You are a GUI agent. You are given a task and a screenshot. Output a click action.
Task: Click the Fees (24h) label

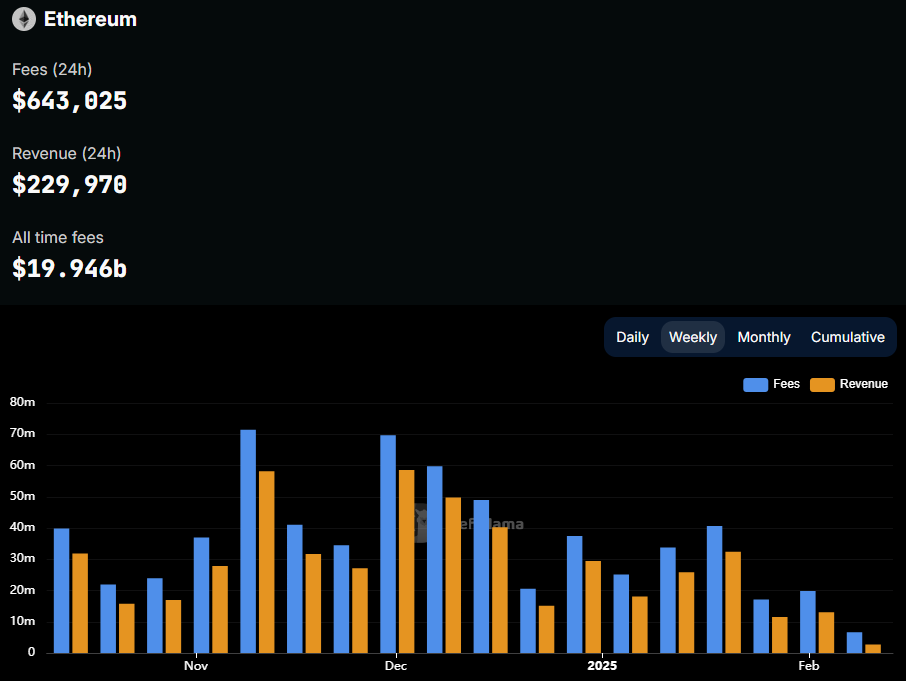[52, 70]
